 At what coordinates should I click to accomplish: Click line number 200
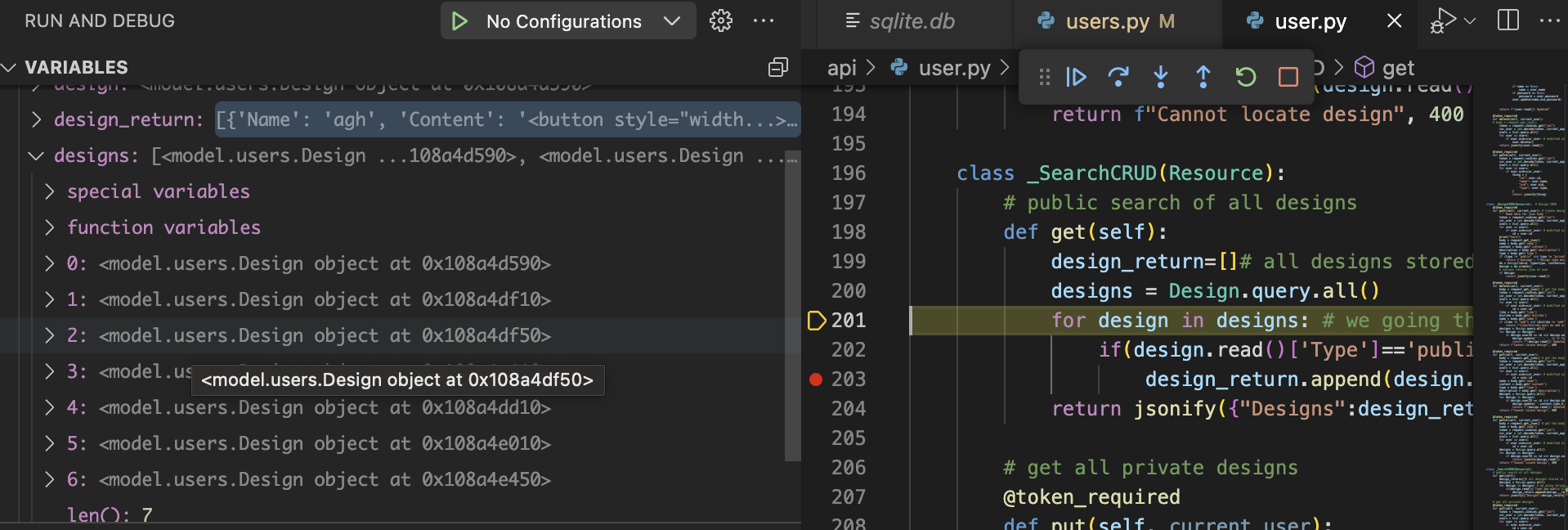coord(849,291)
